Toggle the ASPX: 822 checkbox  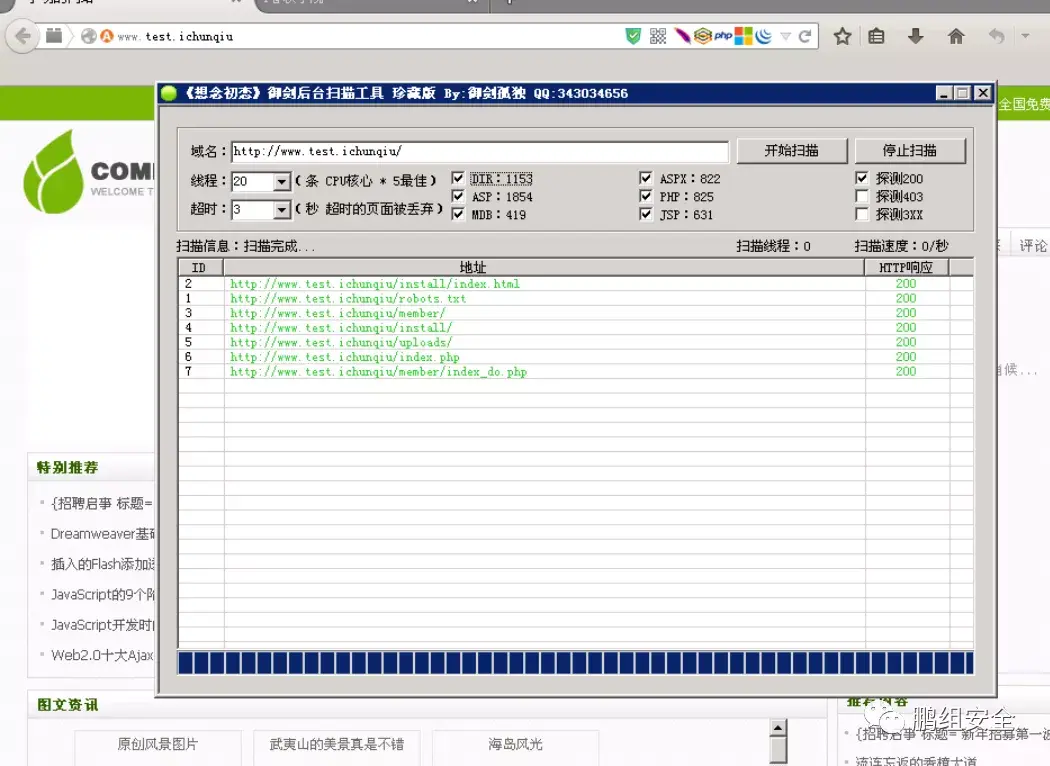click(646, 178)
